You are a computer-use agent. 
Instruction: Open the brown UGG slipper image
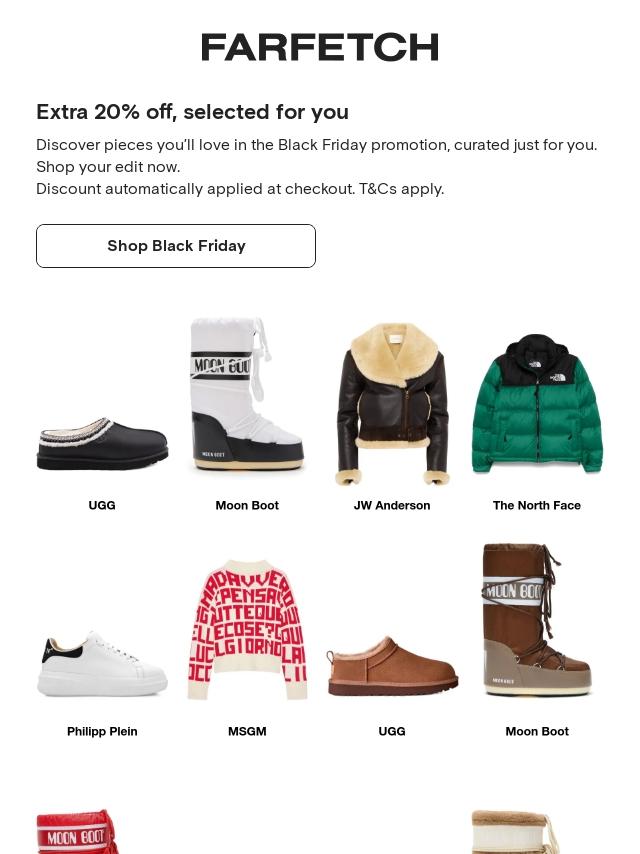[x=392, y=664]
